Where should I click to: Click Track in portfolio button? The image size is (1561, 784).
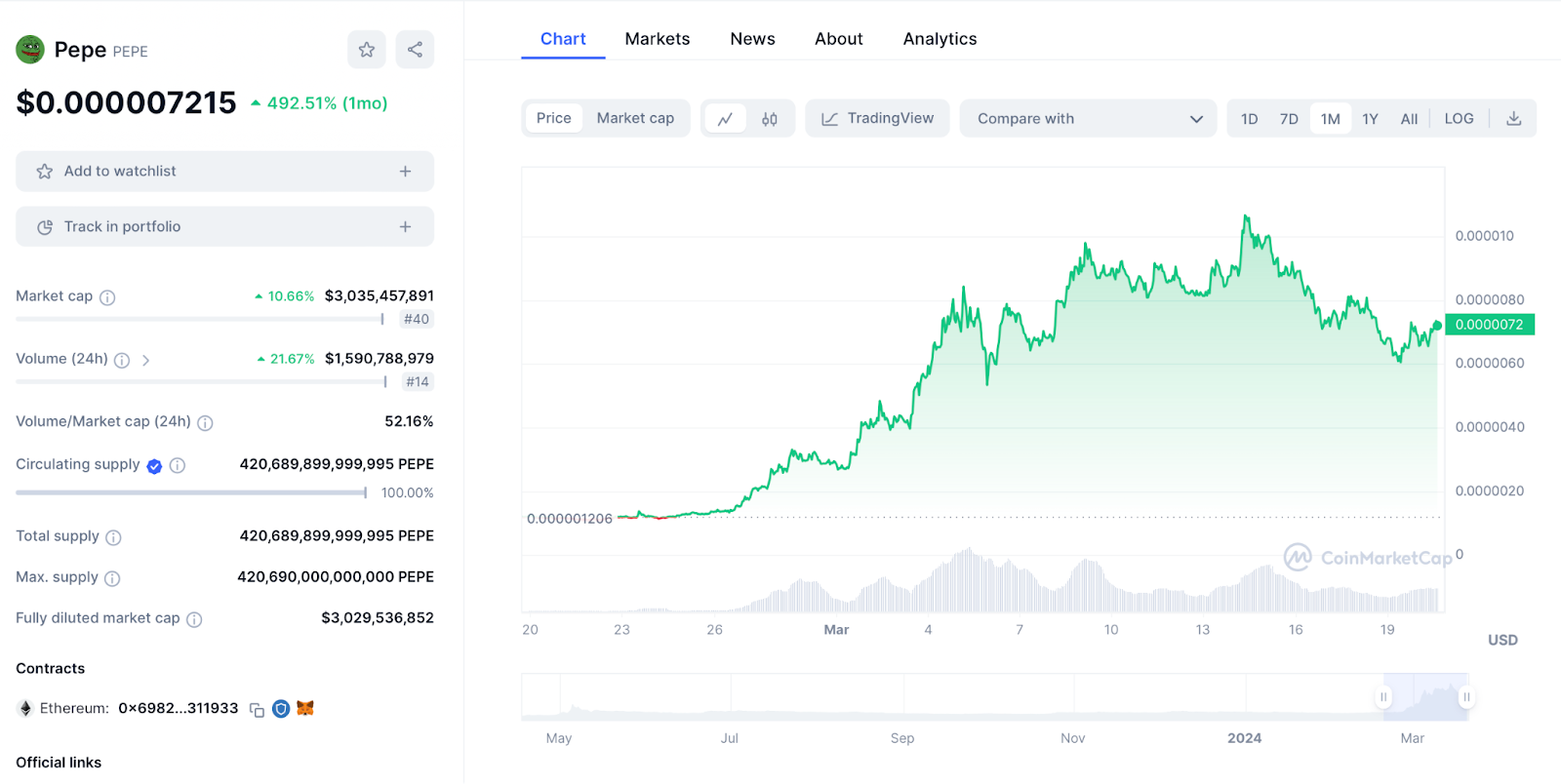click(224, 226)
